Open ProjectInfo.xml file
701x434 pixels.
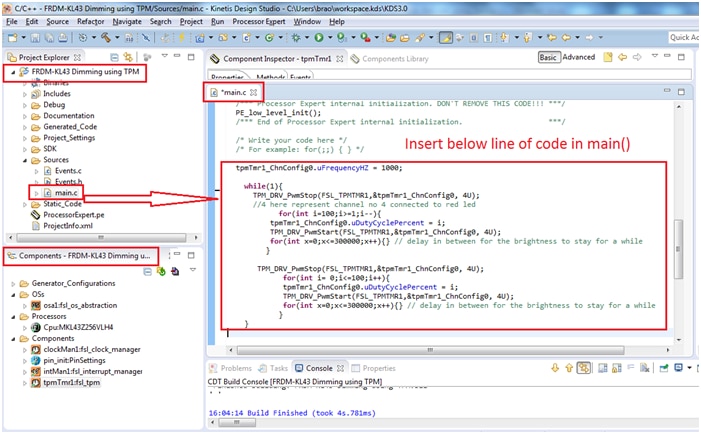pyautogui.click(x=72, y=225)
